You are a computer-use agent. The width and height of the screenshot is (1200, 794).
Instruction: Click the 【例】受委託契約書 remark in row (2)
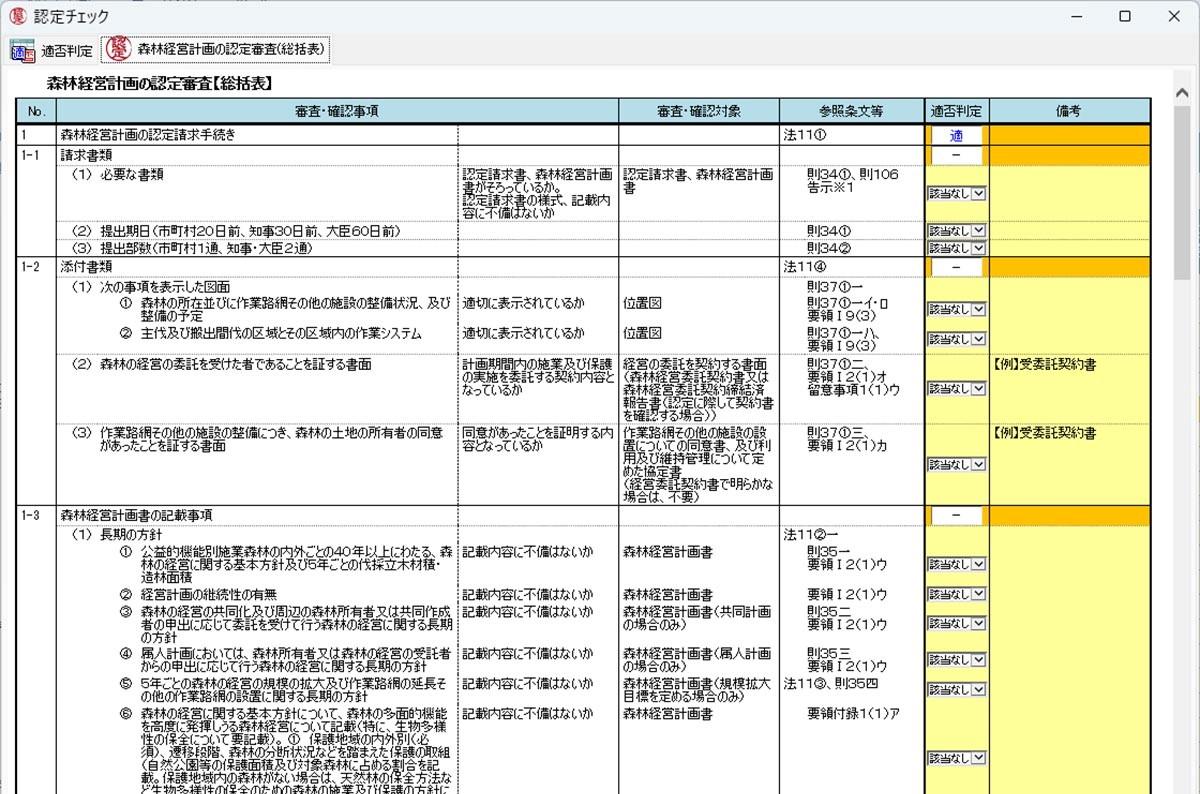click(x=1045, y=364)
